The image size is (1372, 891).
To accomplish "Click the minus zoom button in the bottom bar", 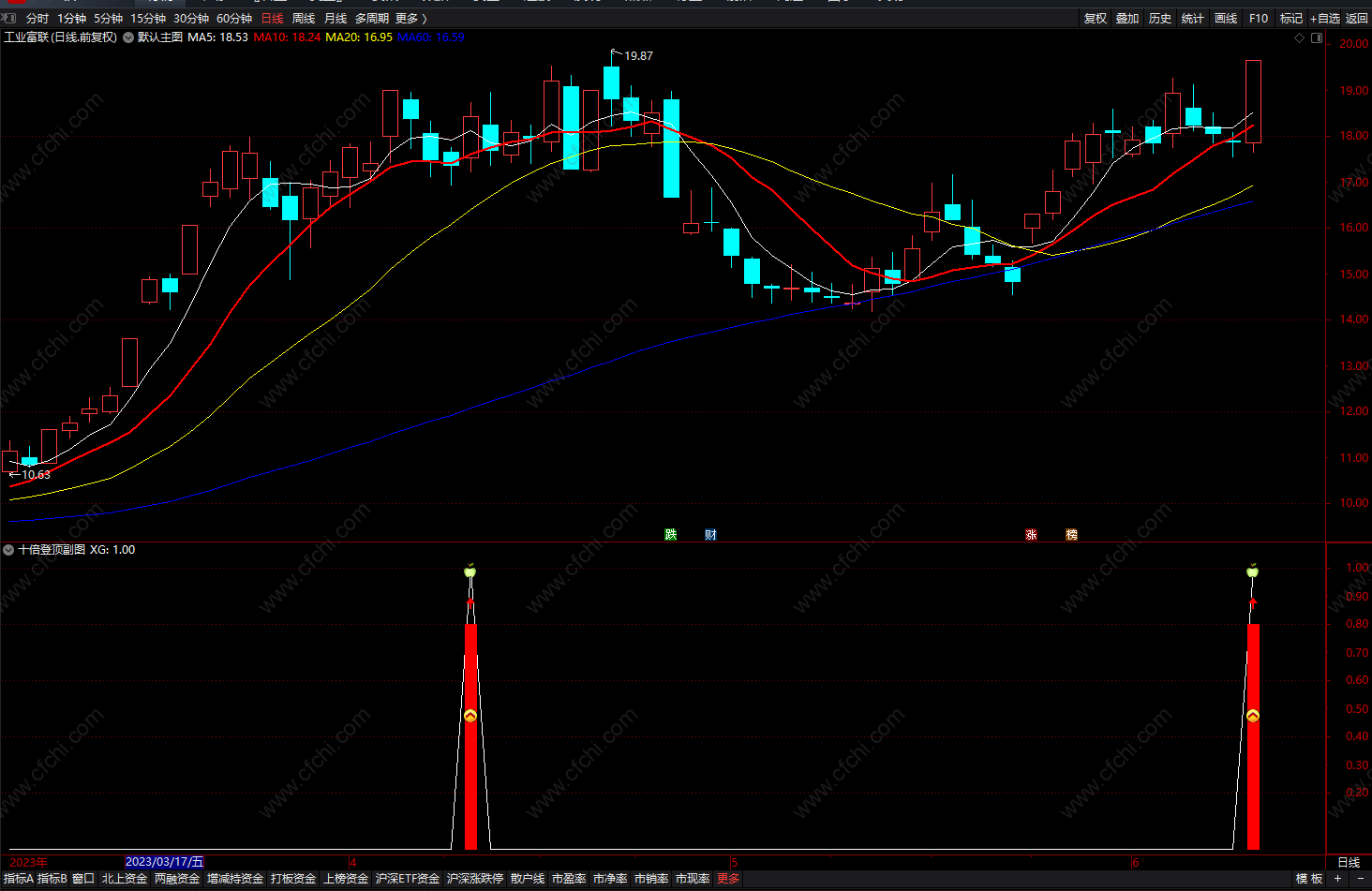I will pyautogui.click(x=1360, y=879).
